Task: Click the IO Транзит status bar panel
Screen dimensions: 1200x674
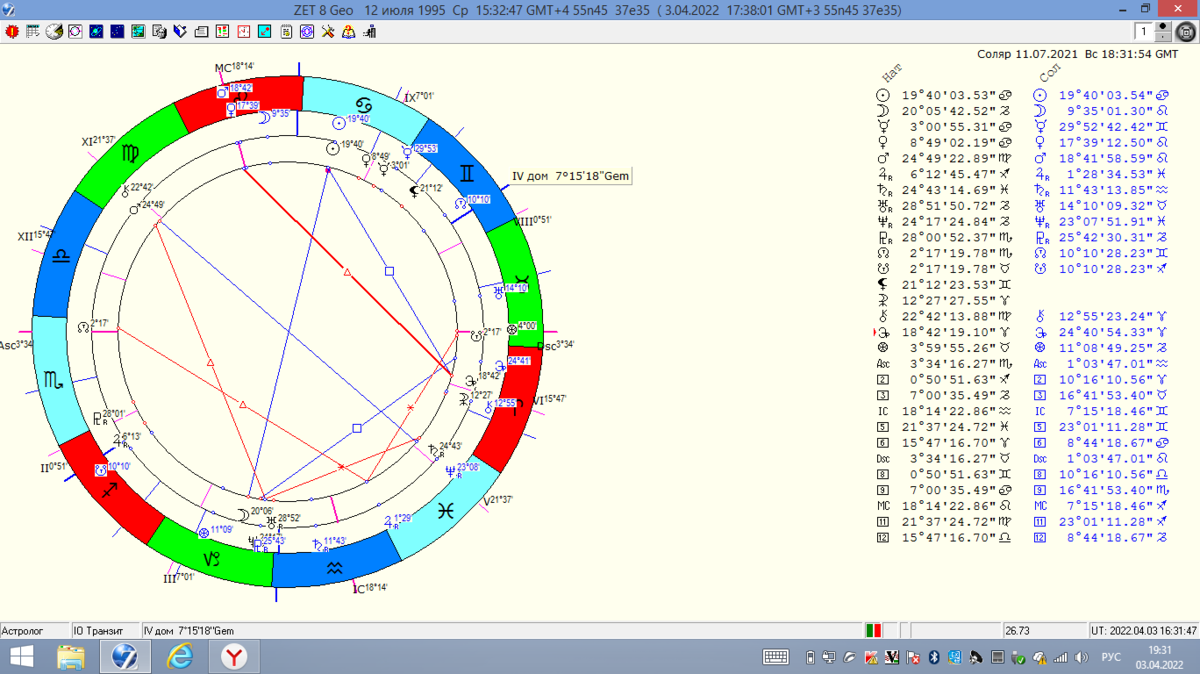Action: [x=106, y=631]
